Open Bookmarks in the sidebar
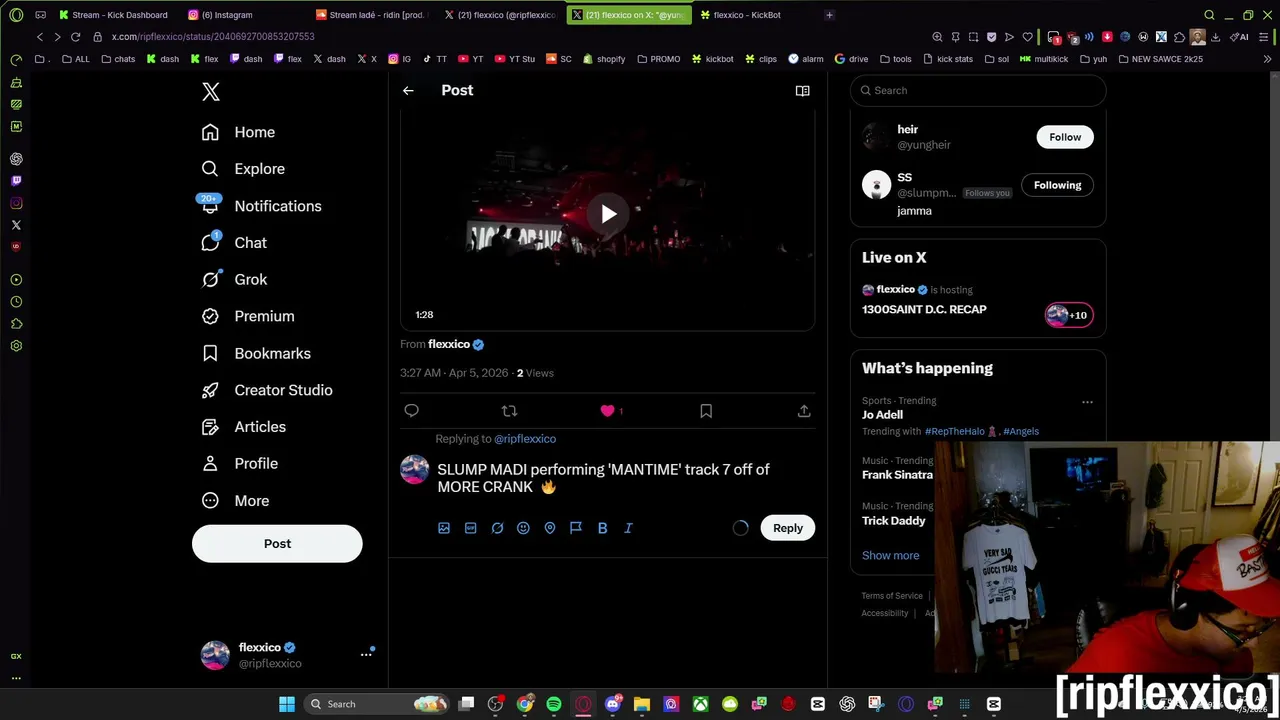 point(256,353)
